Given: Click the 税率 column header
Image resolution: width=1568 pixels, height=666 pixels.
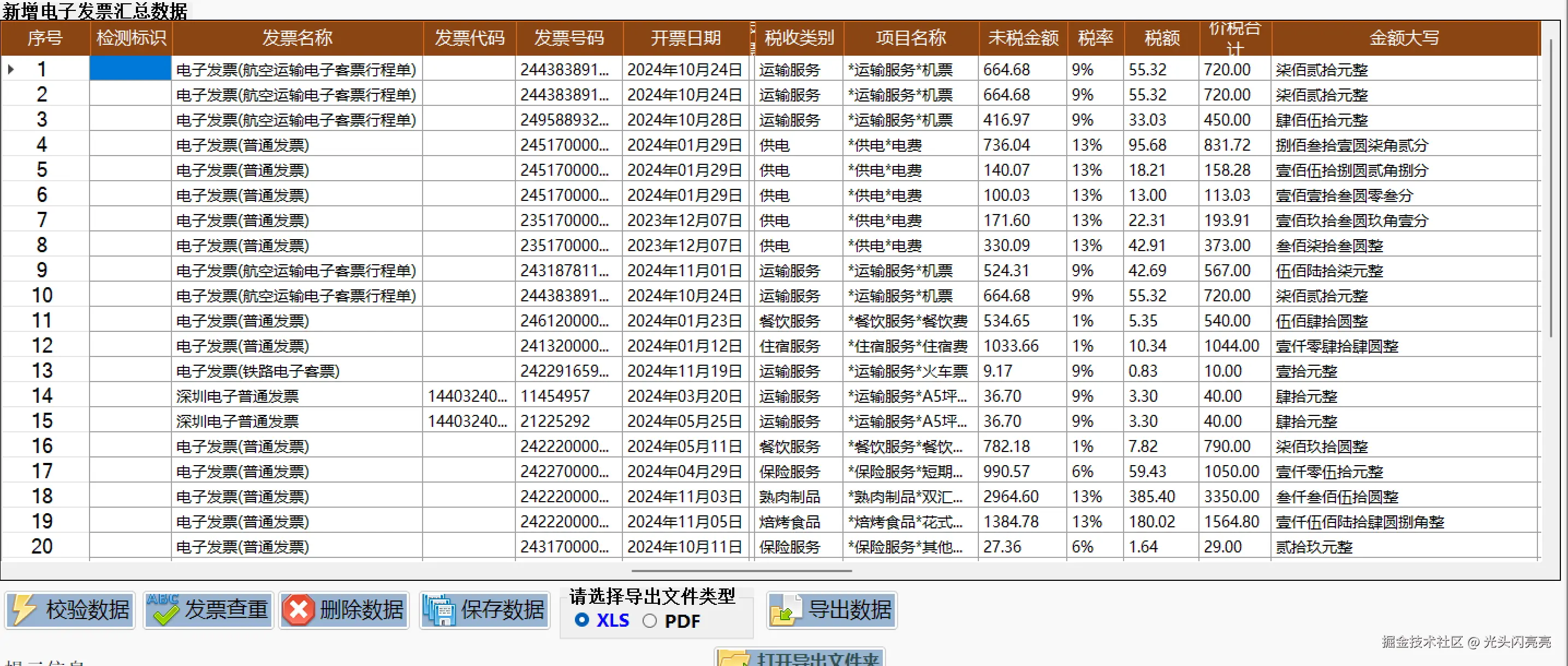Looking at the screenshot, I should (1095, 38).
